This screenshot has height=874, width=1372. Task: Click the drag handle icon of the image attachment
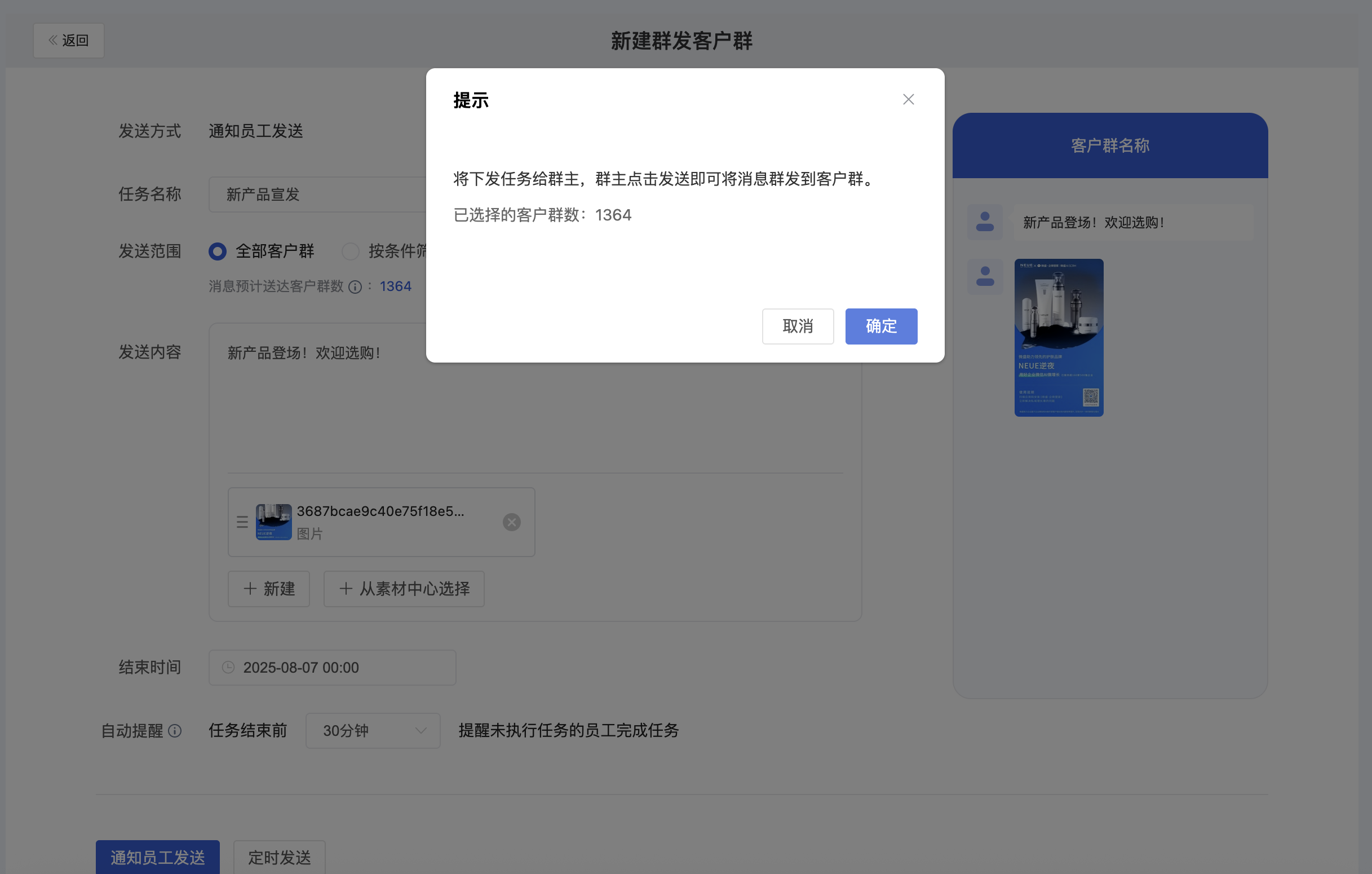point(242,522)
